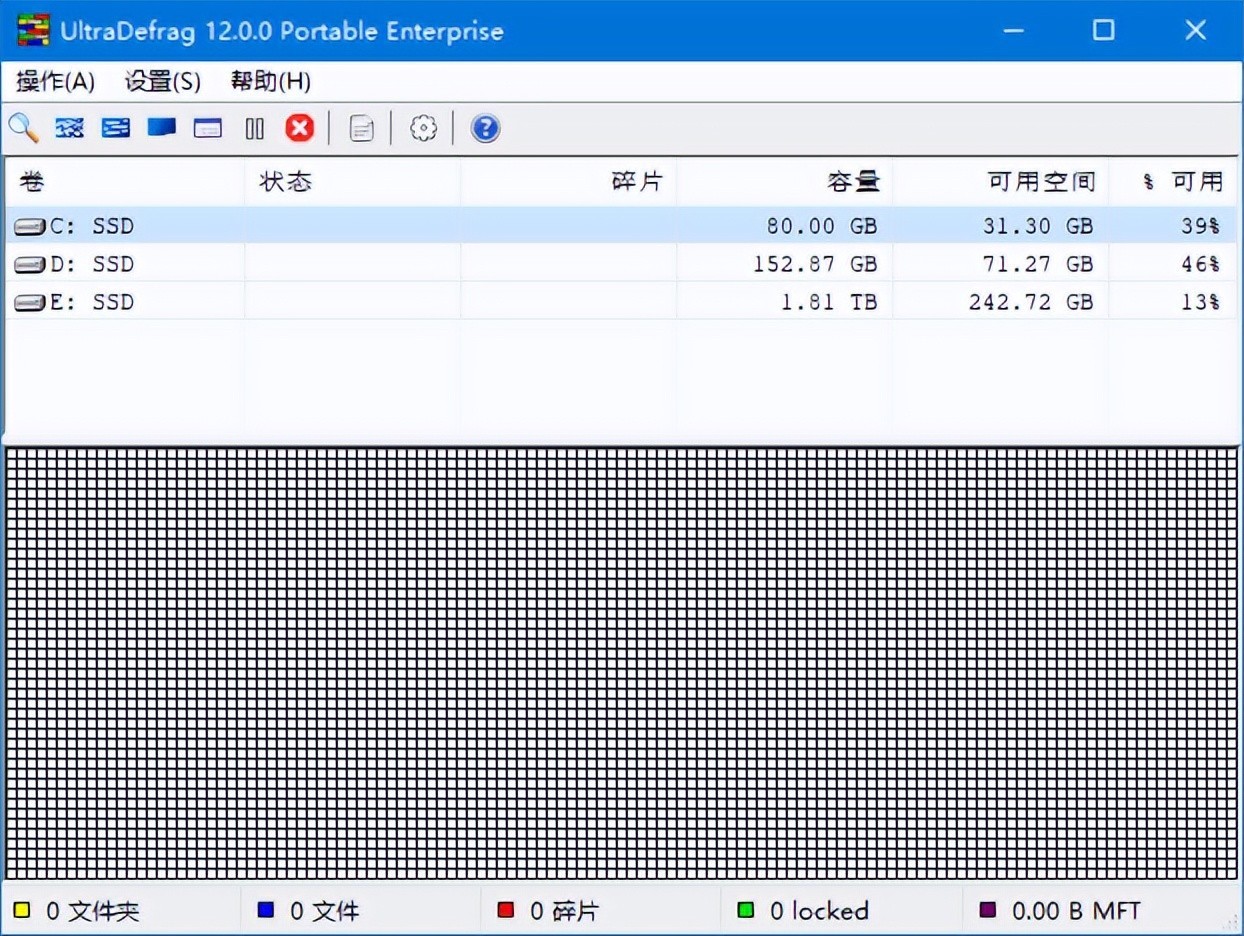1244x936 pixels.
Task: Stop the job with the red X icon
Action: (299, 128)
